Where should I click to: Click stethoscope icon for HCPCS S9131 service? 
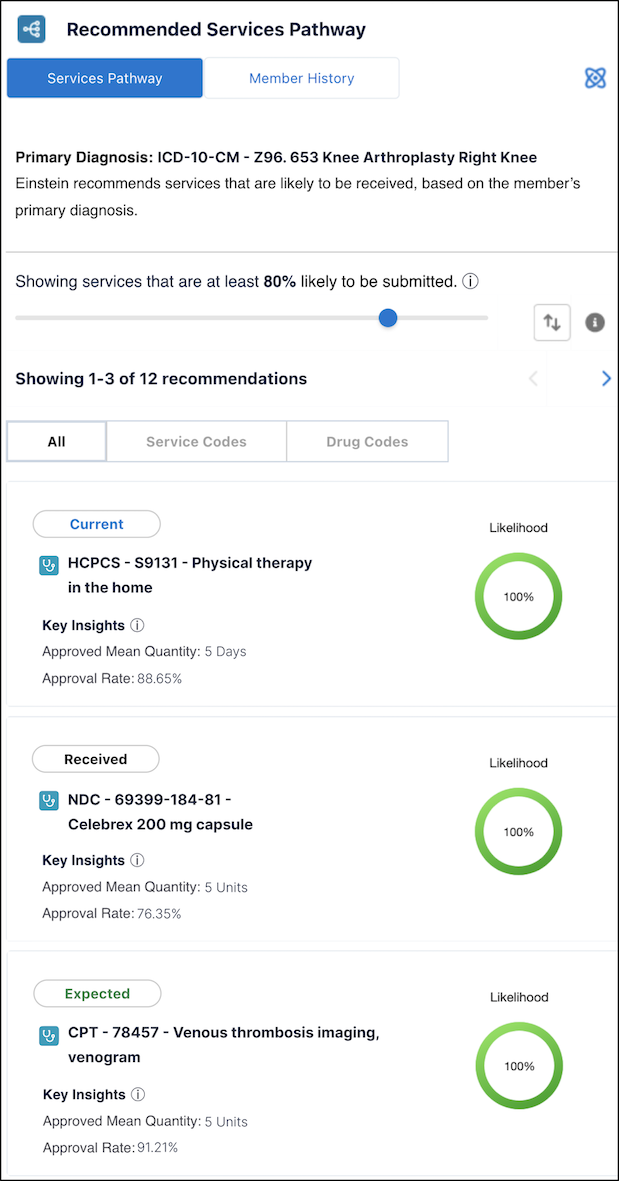pos(49,565)
